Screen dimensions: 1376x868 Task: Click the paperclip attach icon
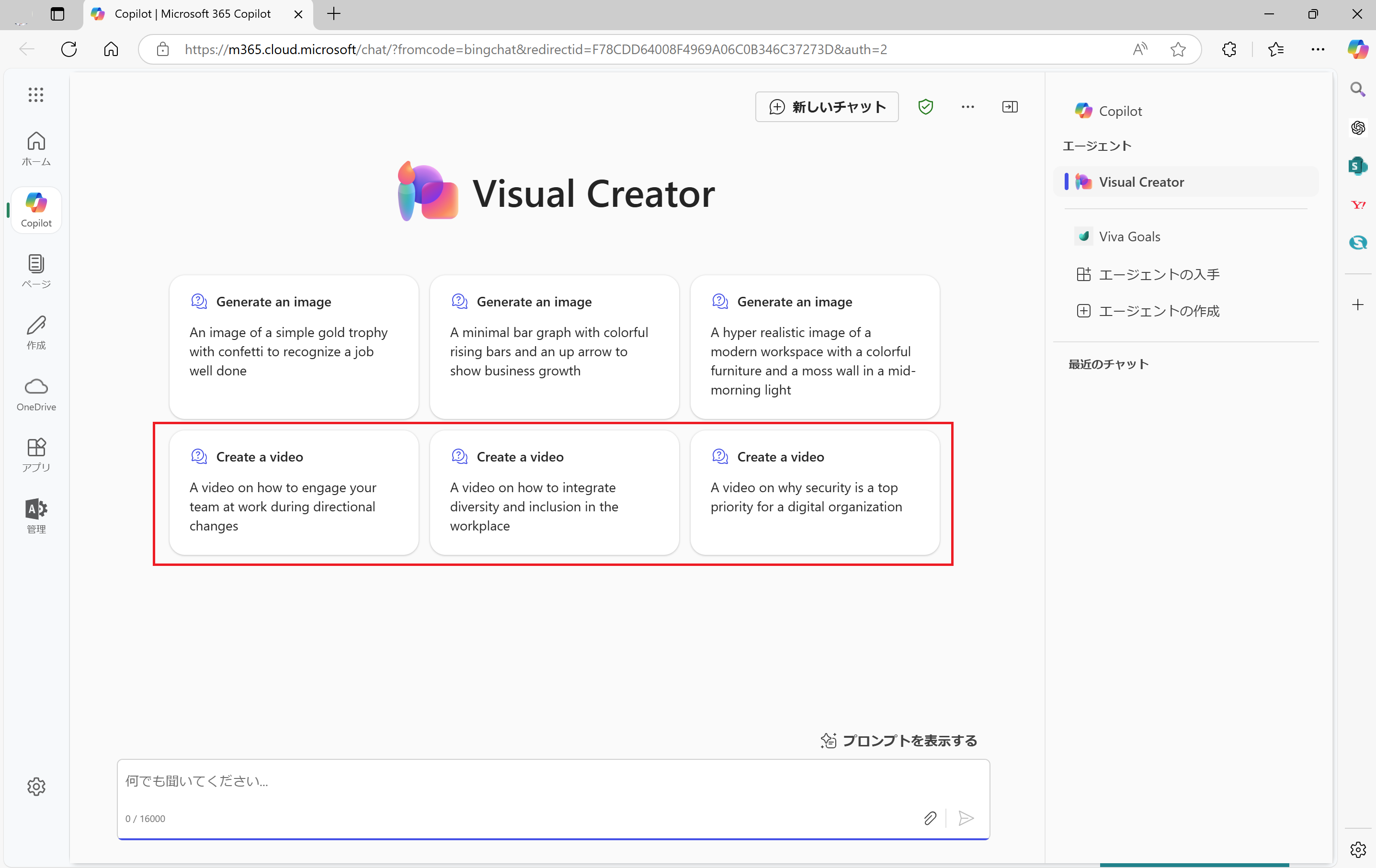click(930, 818)
